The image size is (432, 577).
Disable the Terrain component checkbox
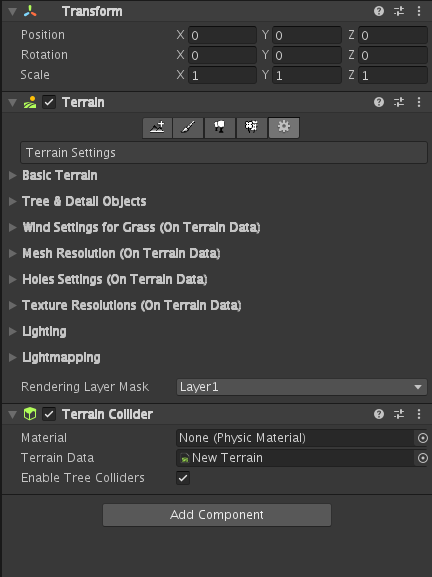[x=49, y=102]
